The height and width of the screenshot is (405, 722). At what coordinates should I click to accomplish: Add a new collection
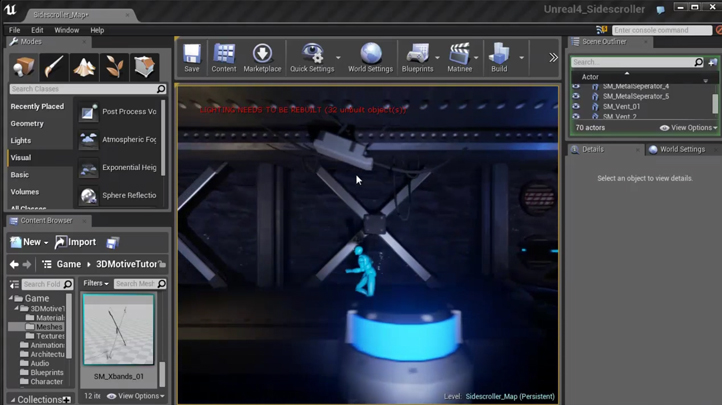[x=67, y=399]
